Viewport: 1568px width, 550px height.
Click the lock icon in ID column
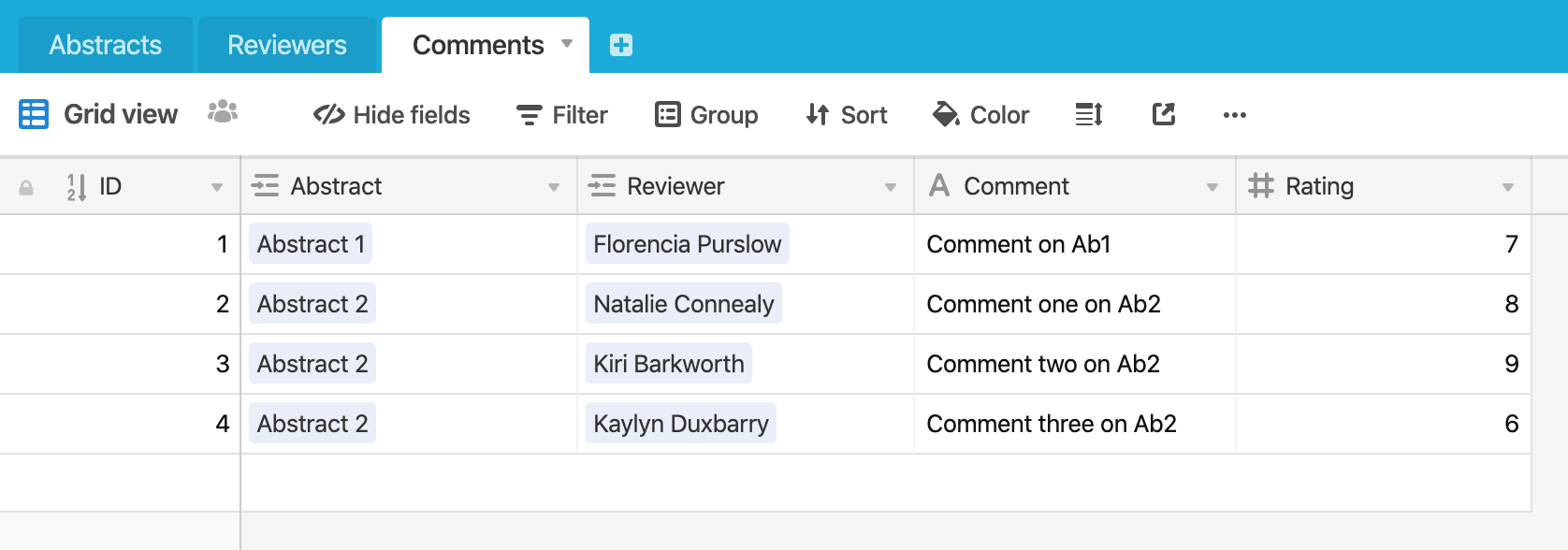pyautogui.click(x=26, y=187)
